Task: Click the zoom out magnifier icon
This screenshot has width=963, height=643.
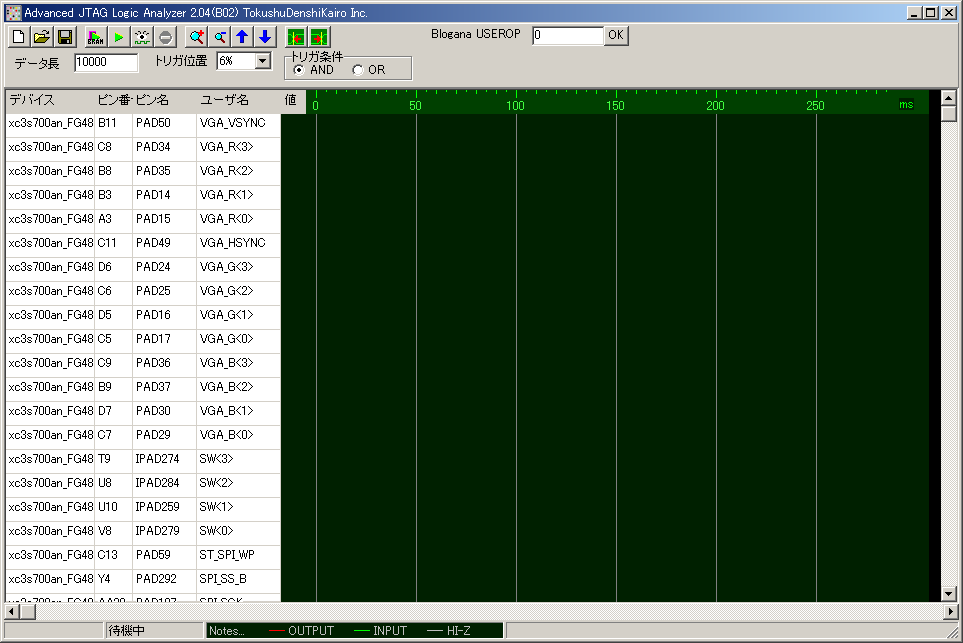Action: click(219, 37)
